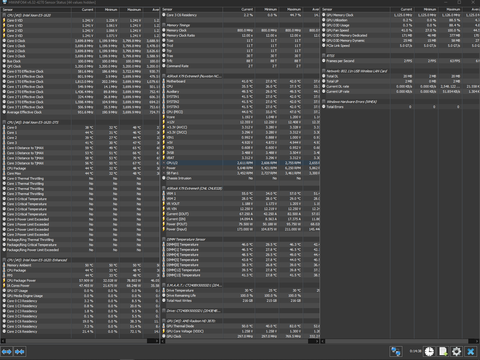Click the elapsed time readout in bottom bar
480x360 pixels.
(415, 351)
